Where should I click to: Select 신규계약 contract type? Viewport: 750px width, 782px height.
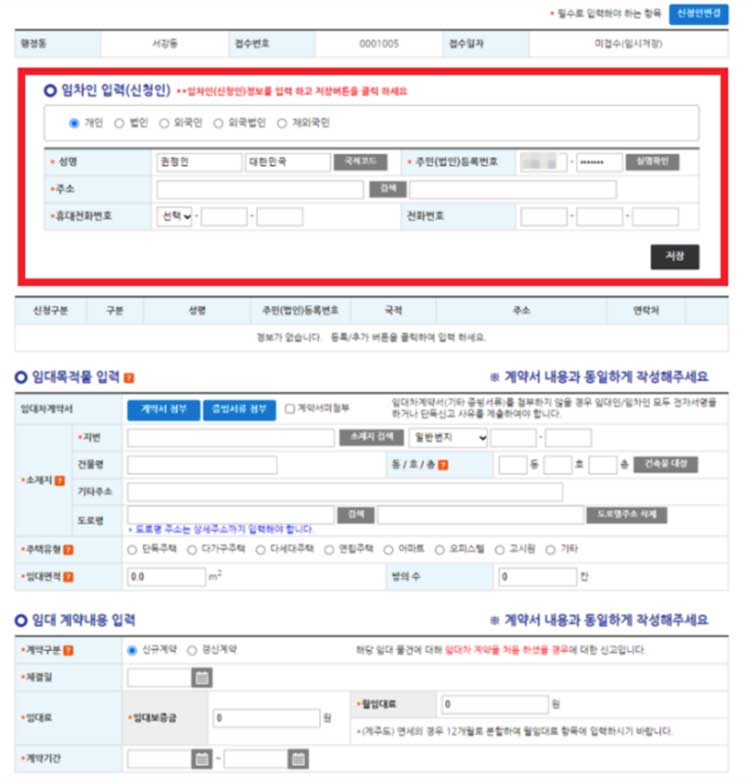click(x=132, y=650)
